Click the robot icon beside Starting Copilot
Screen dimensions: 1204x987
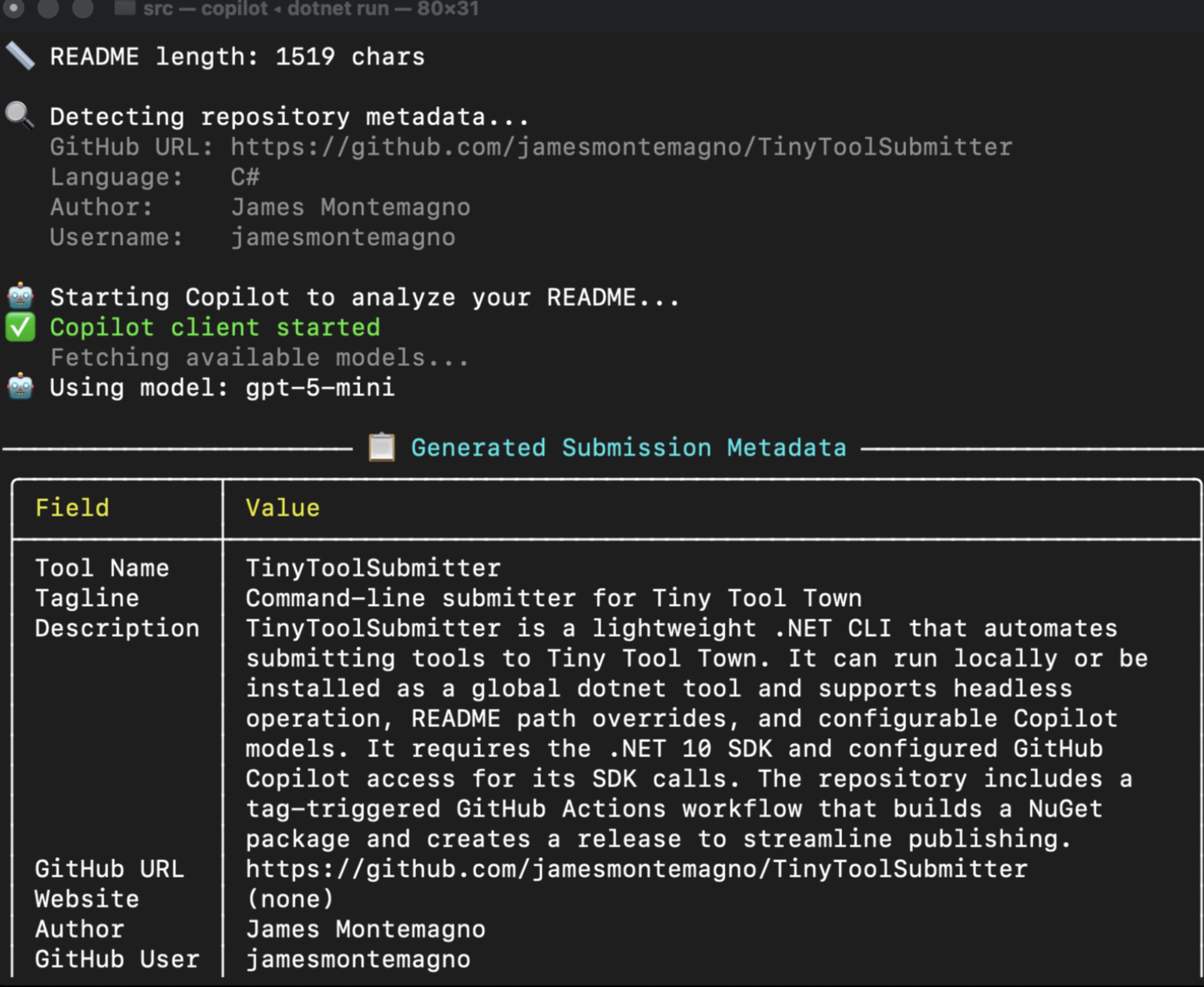(21, 296)
